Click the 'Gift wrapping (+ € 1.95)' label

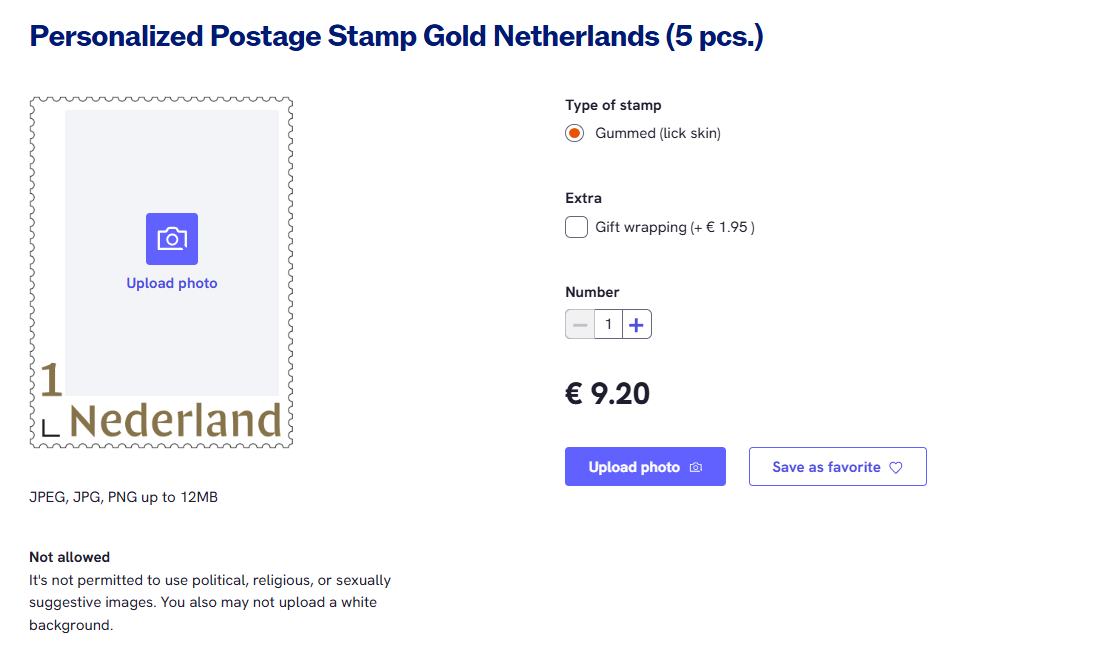click(674, 227)
